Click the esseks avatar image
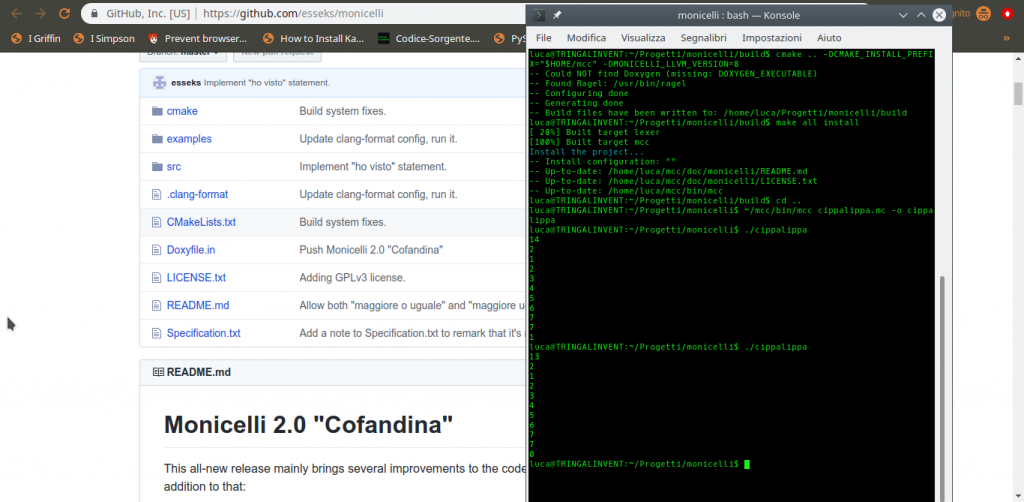The width and height of the screenshot is (1024, 502). coord(159,83)
